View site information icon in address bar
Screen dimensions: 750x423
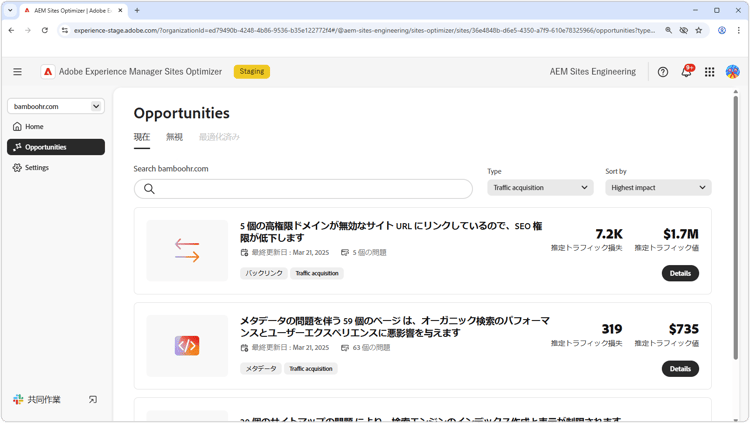tap(65, 30)
